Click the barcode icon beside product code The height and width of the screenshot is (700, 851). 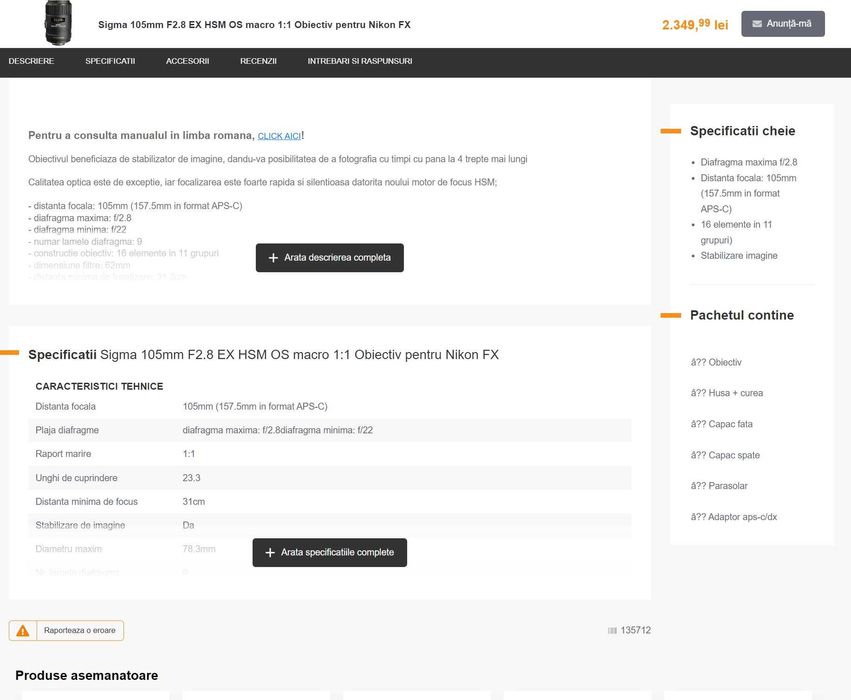point(612,631)
